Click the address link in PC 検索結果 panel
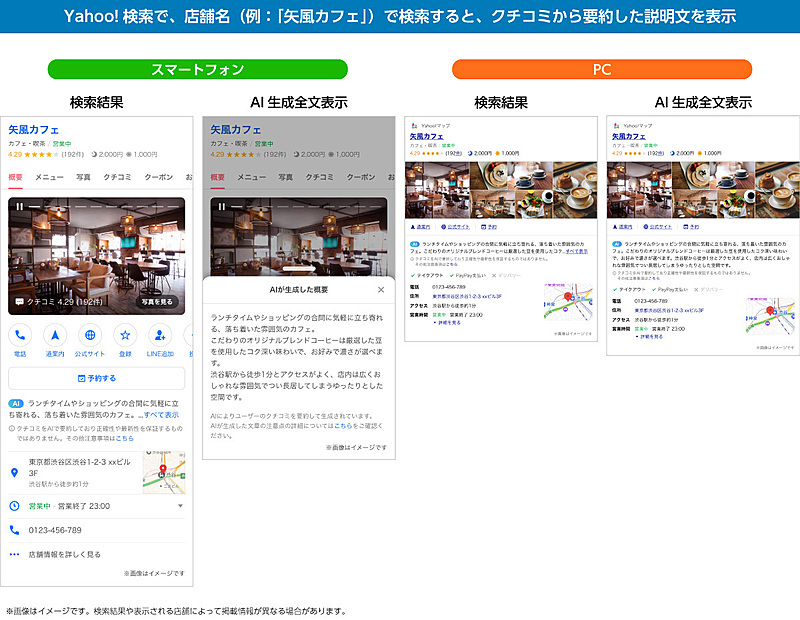 click(x=467, y=296)
